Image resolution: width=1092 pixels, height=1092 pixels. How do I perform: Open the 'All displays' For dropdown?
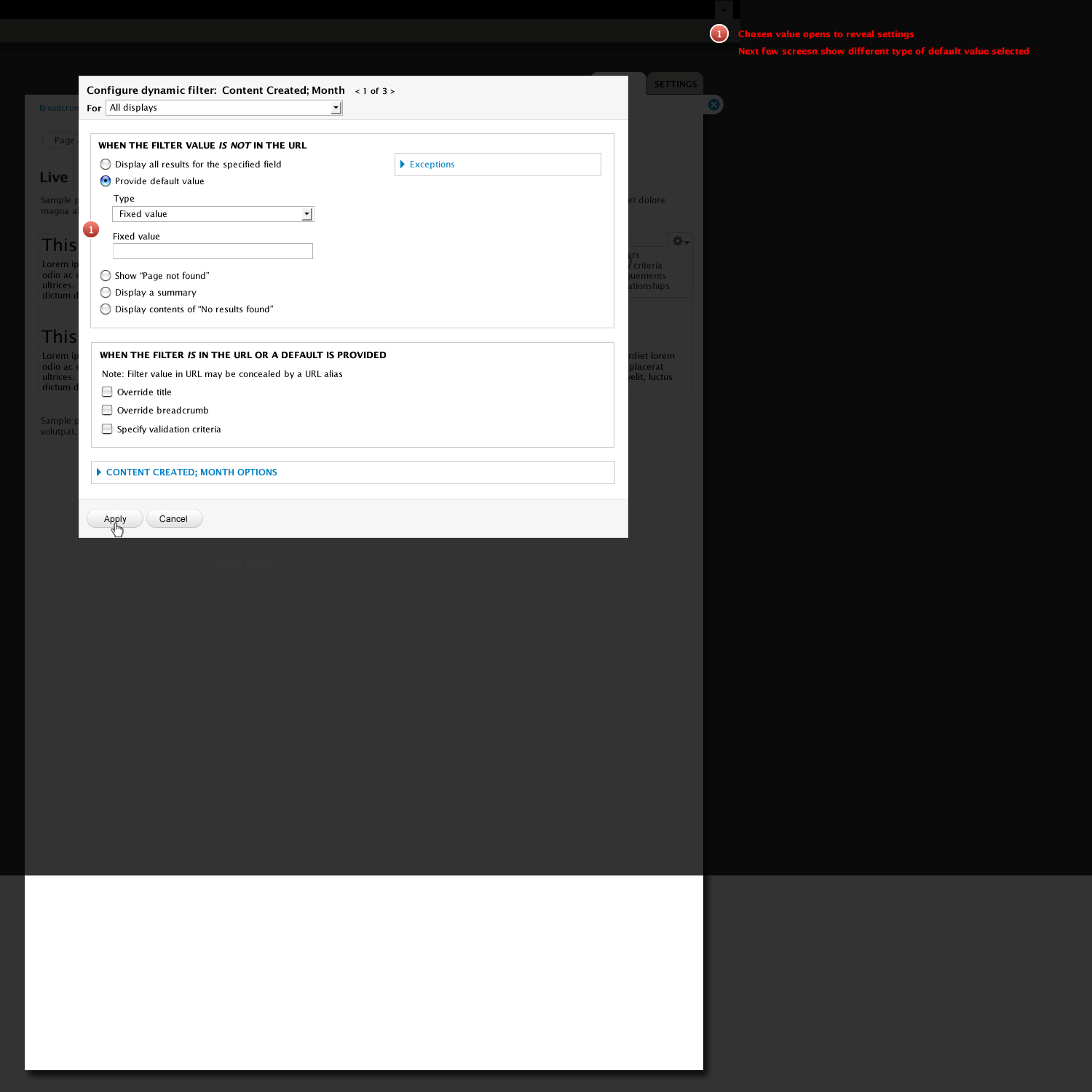point(223,108)
